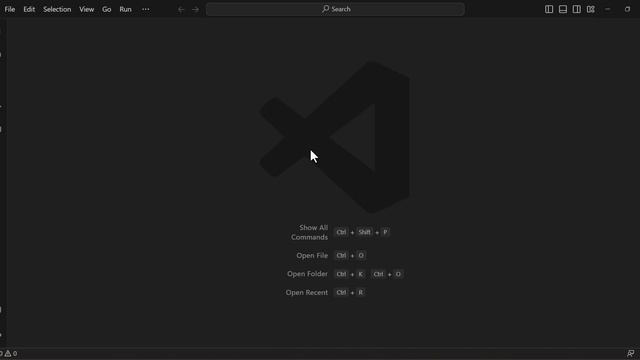Viewport: 640px width, 360px height.
Task: Click the P key hint for Show All Commands
Action: [385, 232]
